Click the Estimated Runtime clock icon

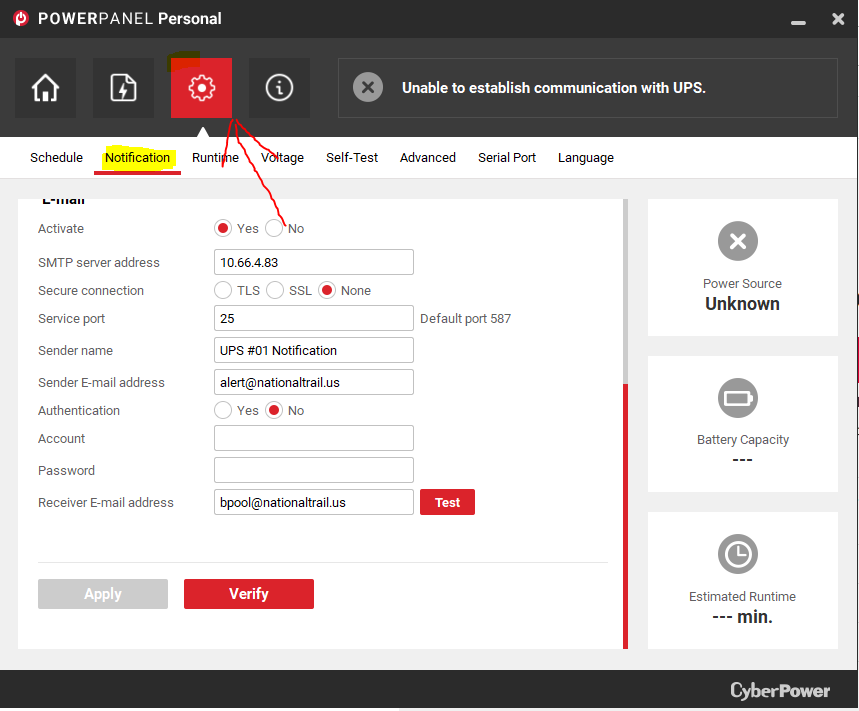click(738, 554)
